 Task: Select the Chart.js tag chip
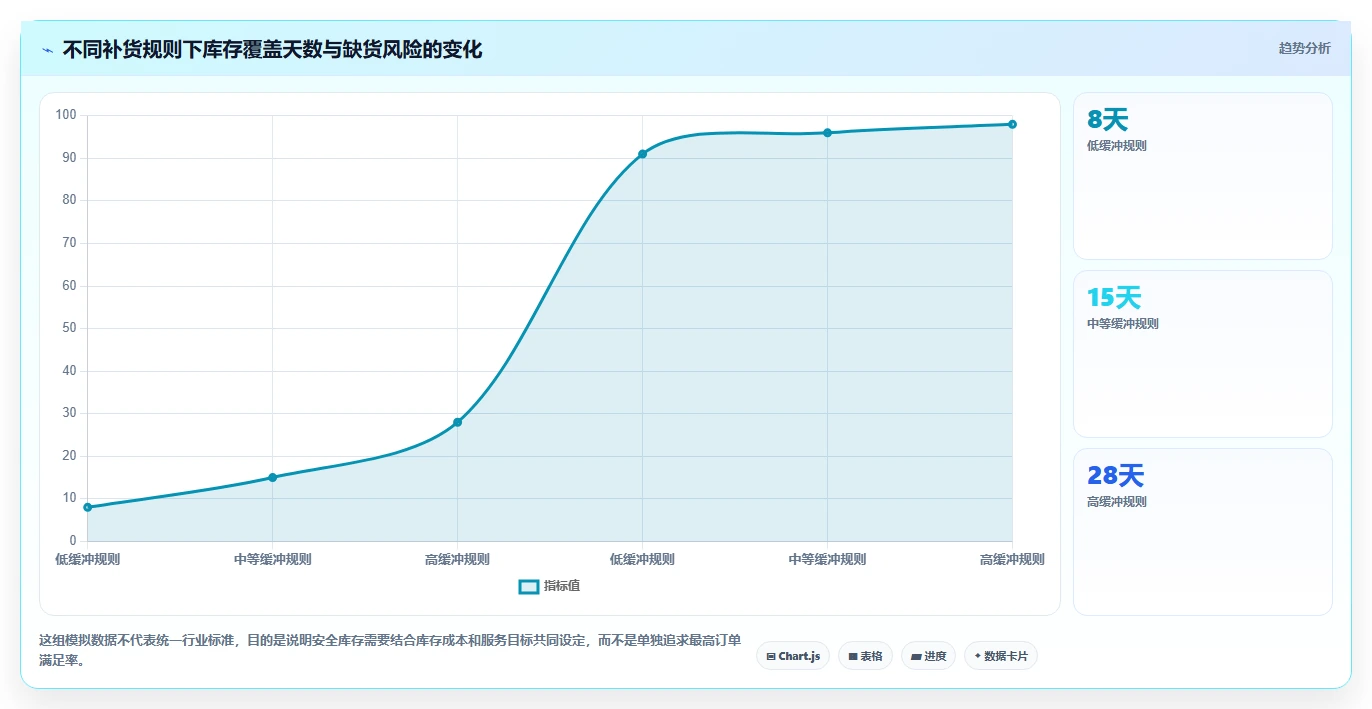coord(793,656)
